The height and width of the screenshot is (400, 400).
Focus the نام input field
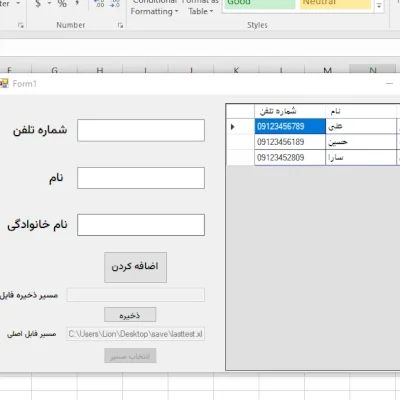click(141, 178)
